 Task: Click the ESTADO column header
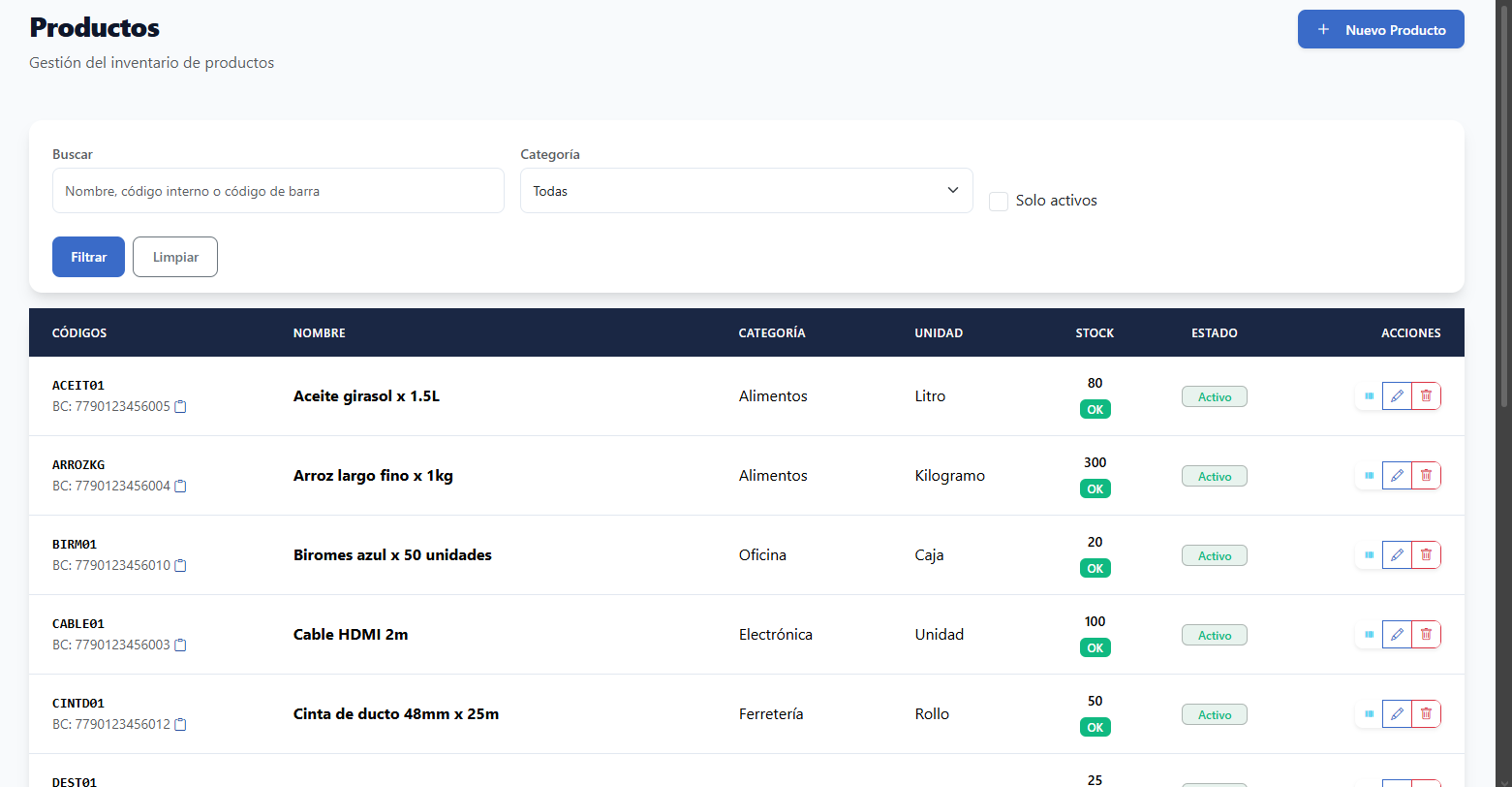1215,333
